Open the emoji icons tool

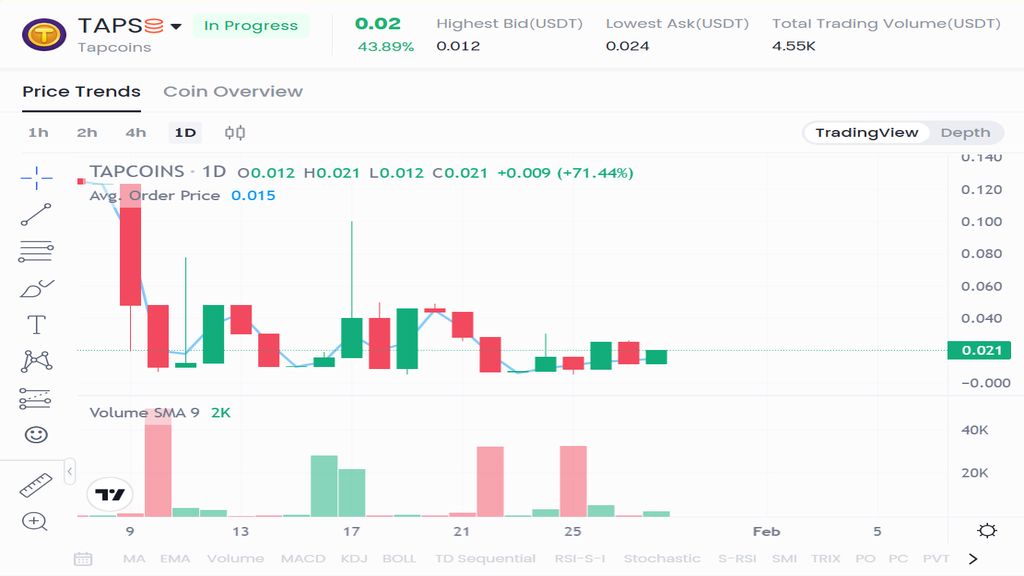tap(37, 434)
